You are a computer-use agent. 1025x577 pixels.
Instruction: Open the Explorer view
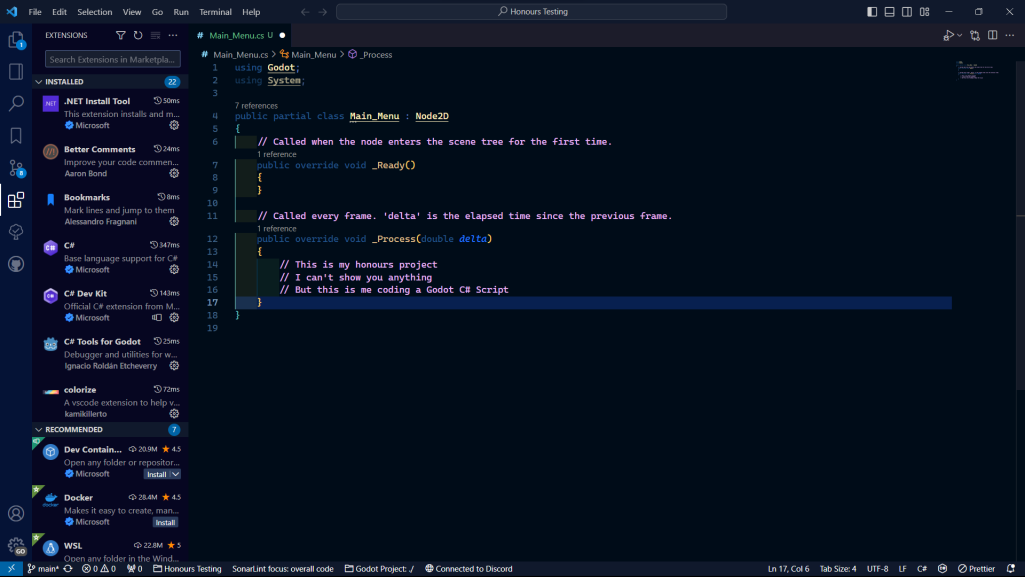(x=15, y=41)
